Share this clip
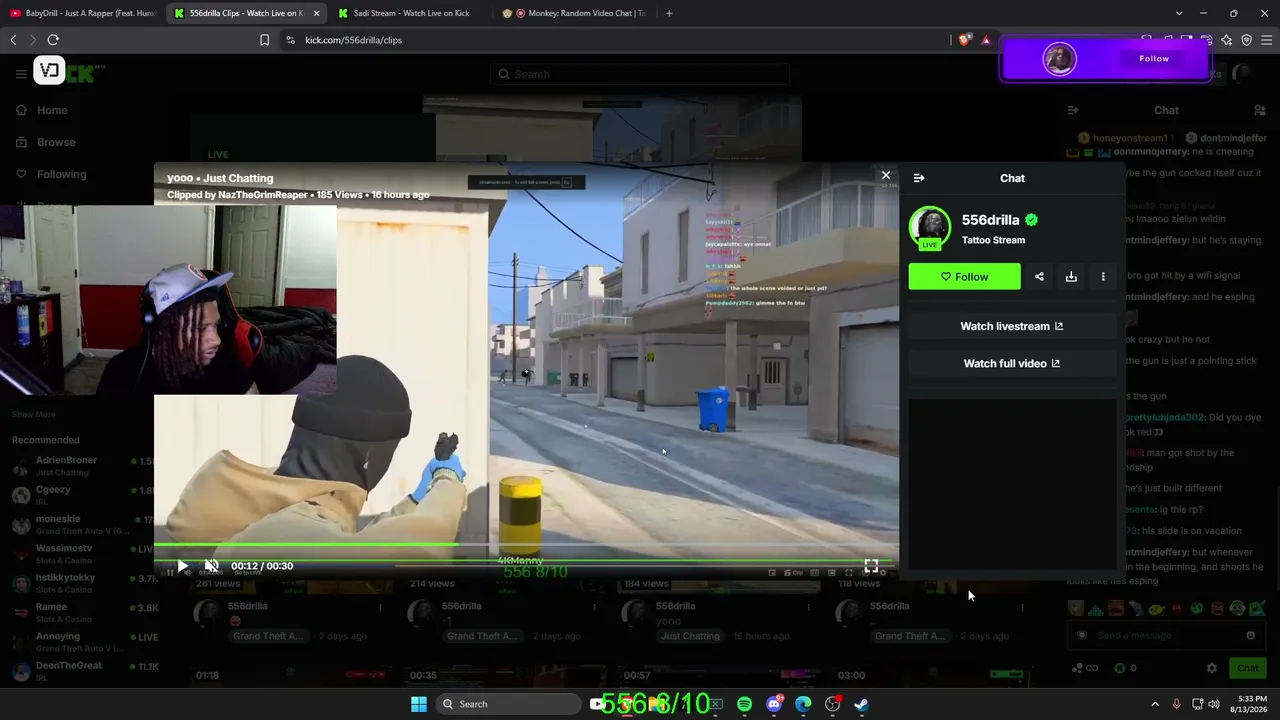This screenshot has width=1280, height=720. (x=1039, y=277)
